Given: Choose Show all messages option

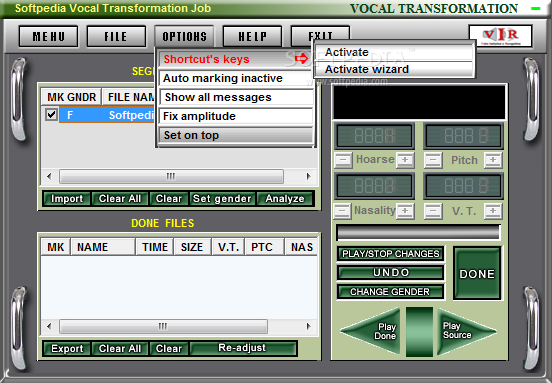Looking at the screenshot, I should point(236,97).
